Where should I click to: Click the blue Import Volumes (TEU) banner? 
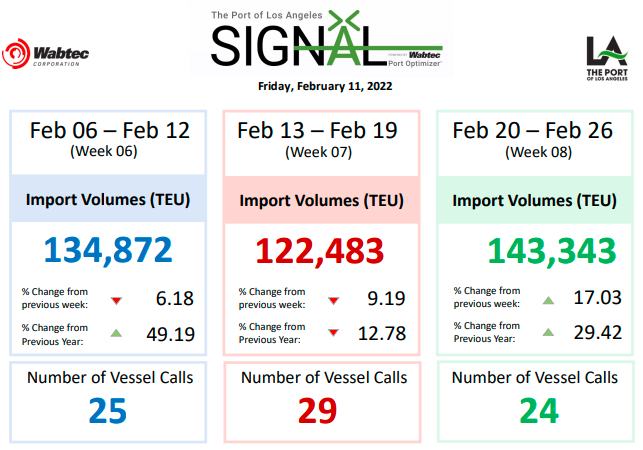[x=109, y=199]
